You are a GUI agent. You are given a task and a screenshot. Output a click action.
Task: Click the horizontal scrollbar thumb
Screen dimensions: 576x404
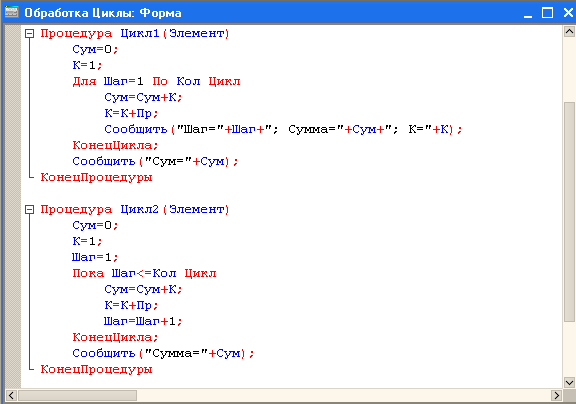[x=77, y=396]
